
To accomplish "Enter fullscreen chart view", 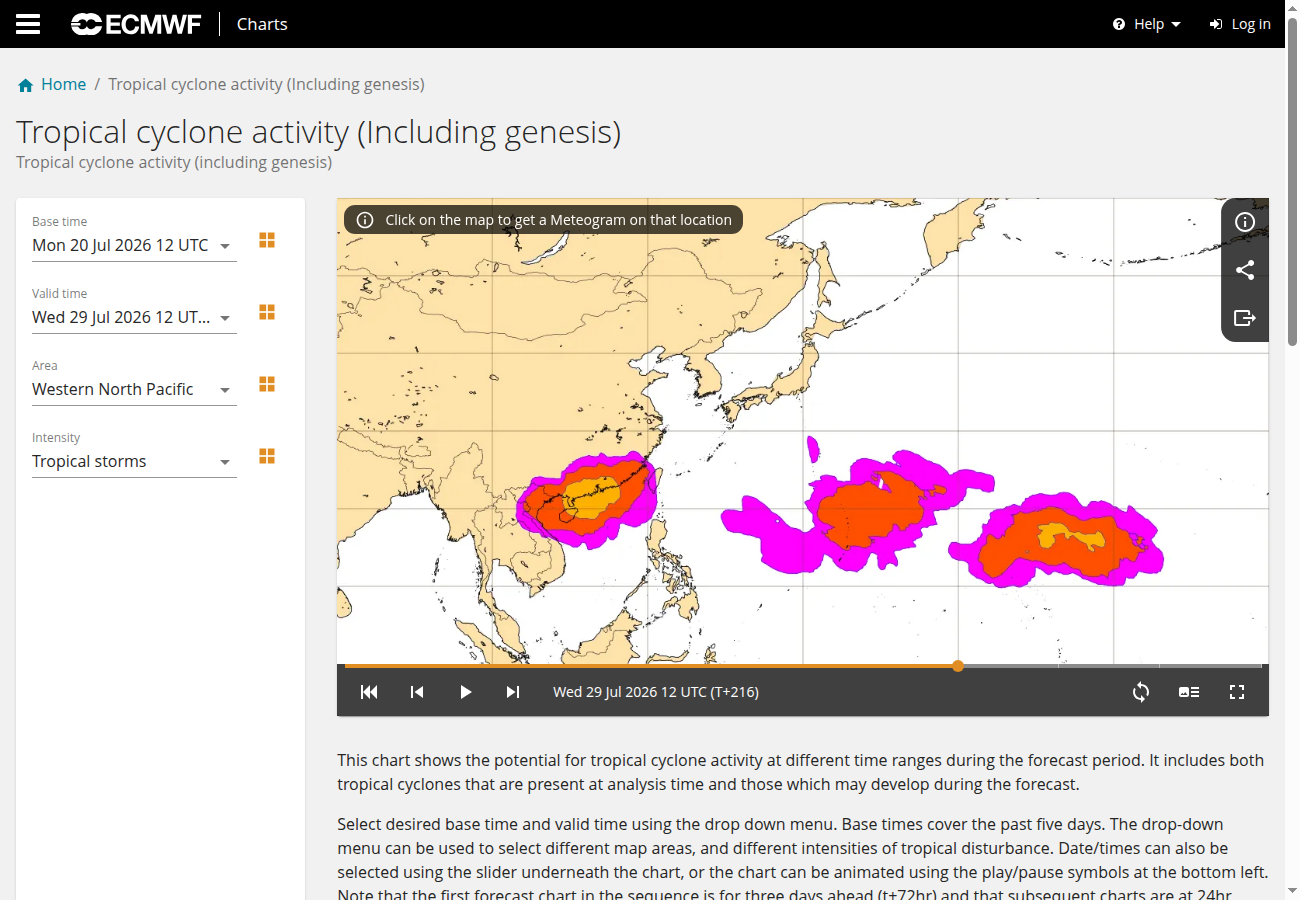I will point(1237,692).
